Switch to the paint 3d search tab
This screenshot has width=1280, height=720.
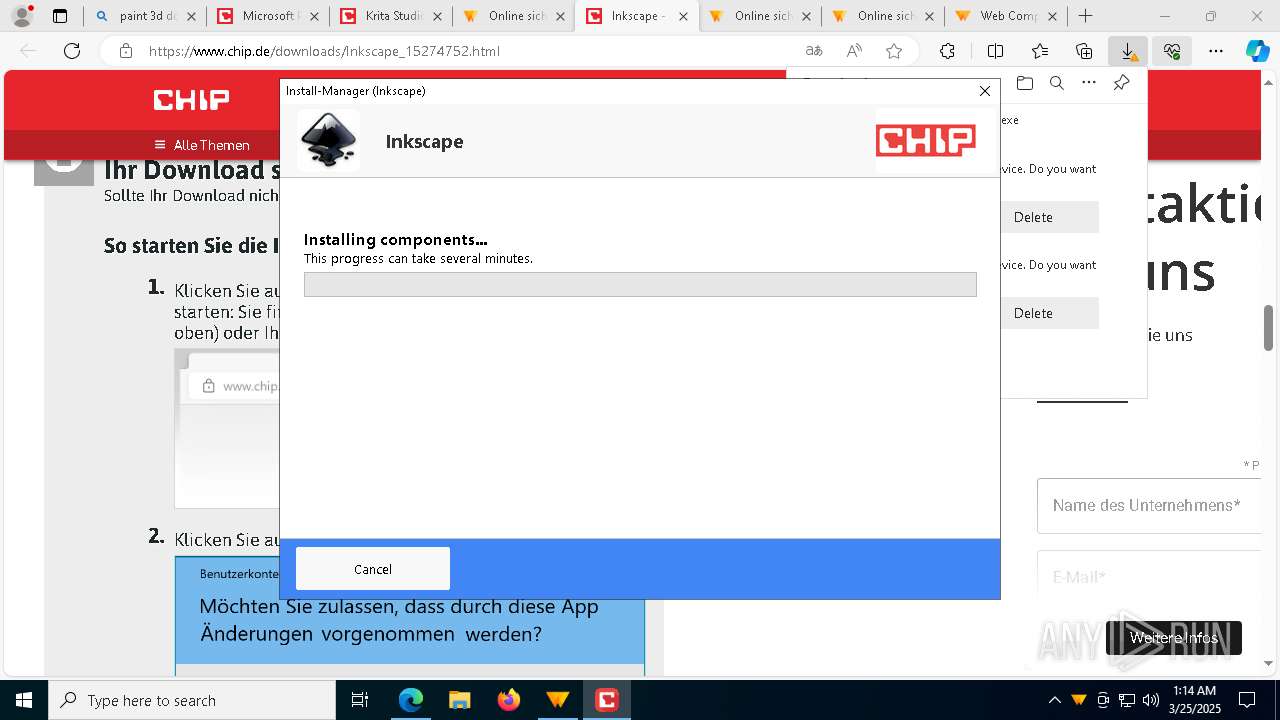(144, 16)
